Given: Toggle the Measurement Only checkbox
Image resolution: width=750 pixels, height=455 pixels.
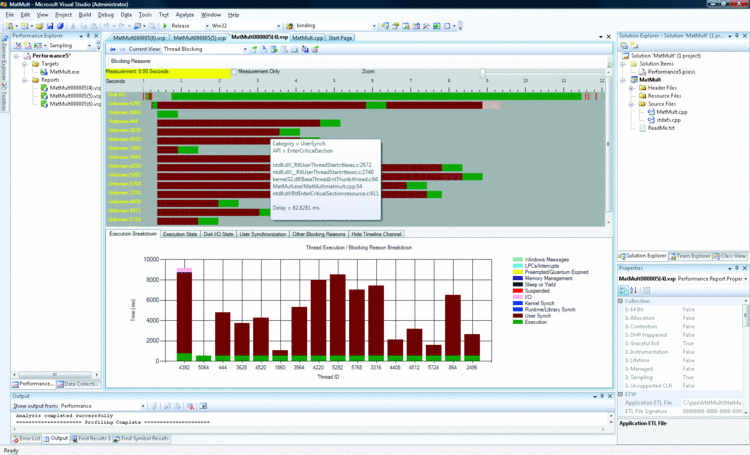Looking at the screenshot, I should [x=234, y=72].
